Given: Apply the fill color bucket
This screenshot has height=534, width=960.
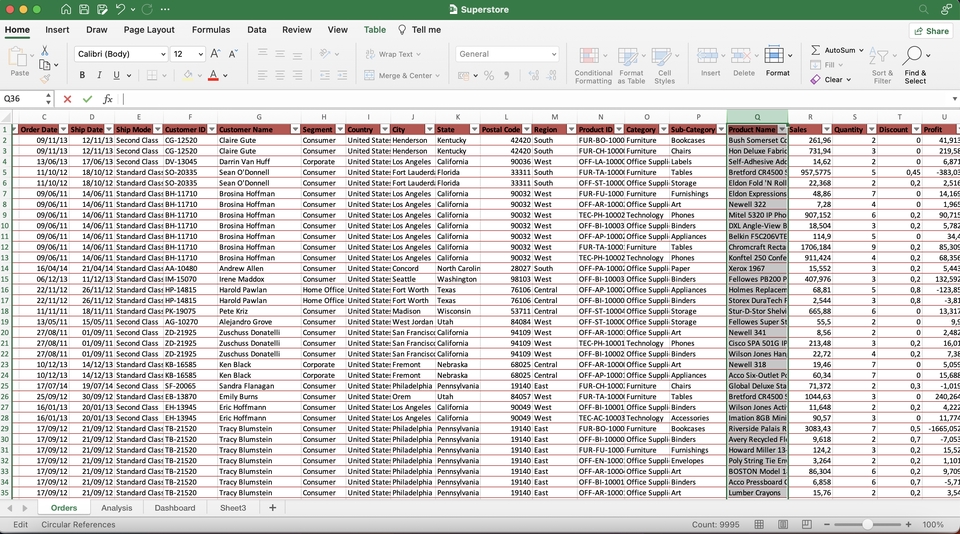Looking at the screenshot, I should pos(188,75).
